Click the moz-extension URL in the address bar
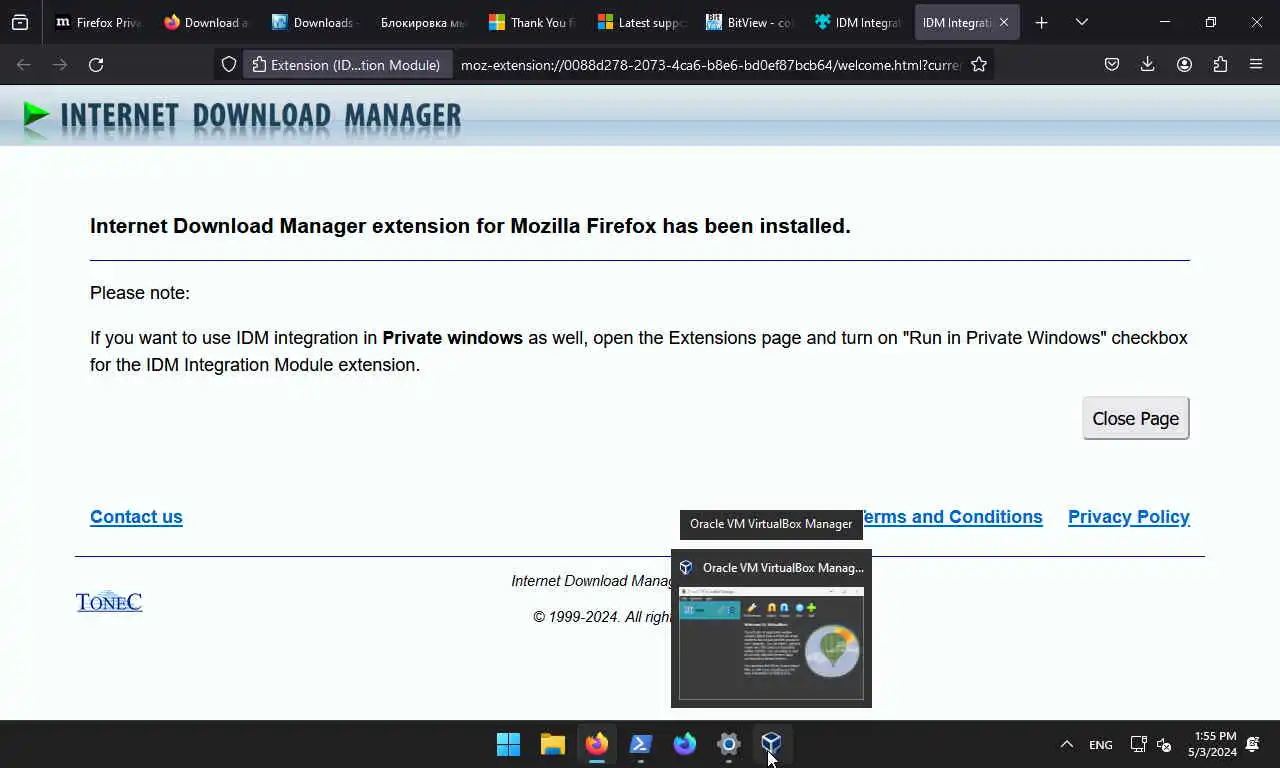The image size is (1280, 768). (710, 65)
